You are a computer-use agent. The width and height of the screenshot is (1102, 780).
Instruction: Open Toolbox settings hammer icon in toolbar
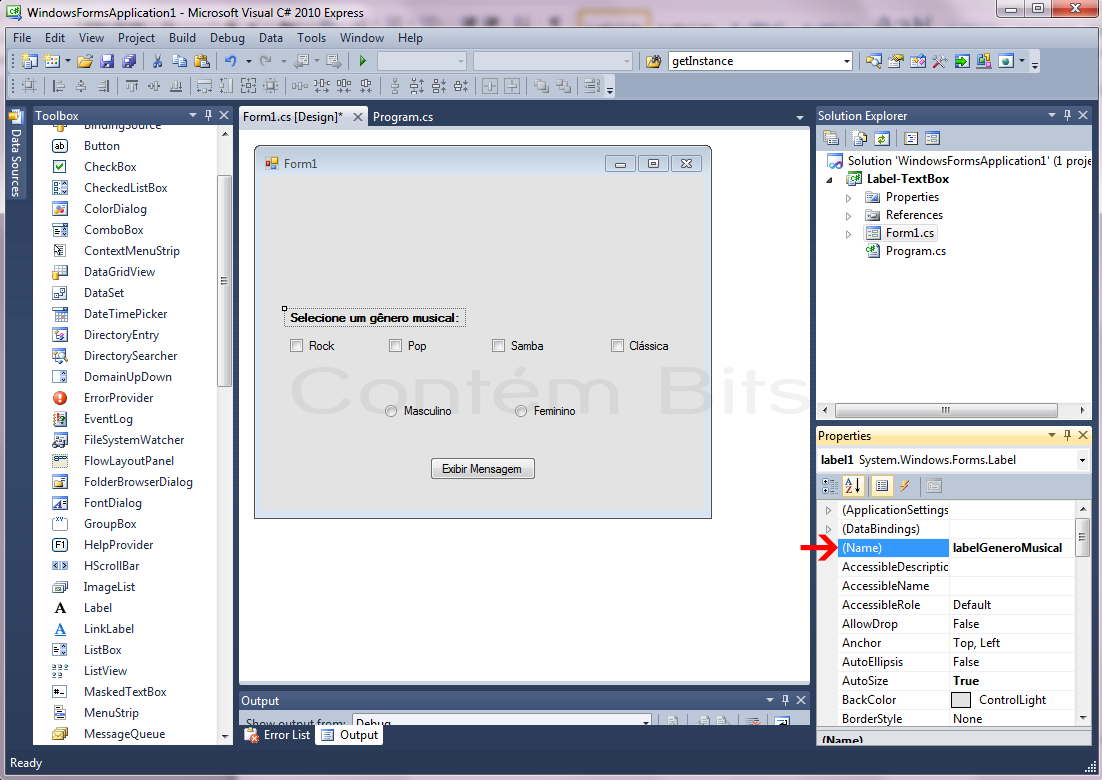point(940,61)
